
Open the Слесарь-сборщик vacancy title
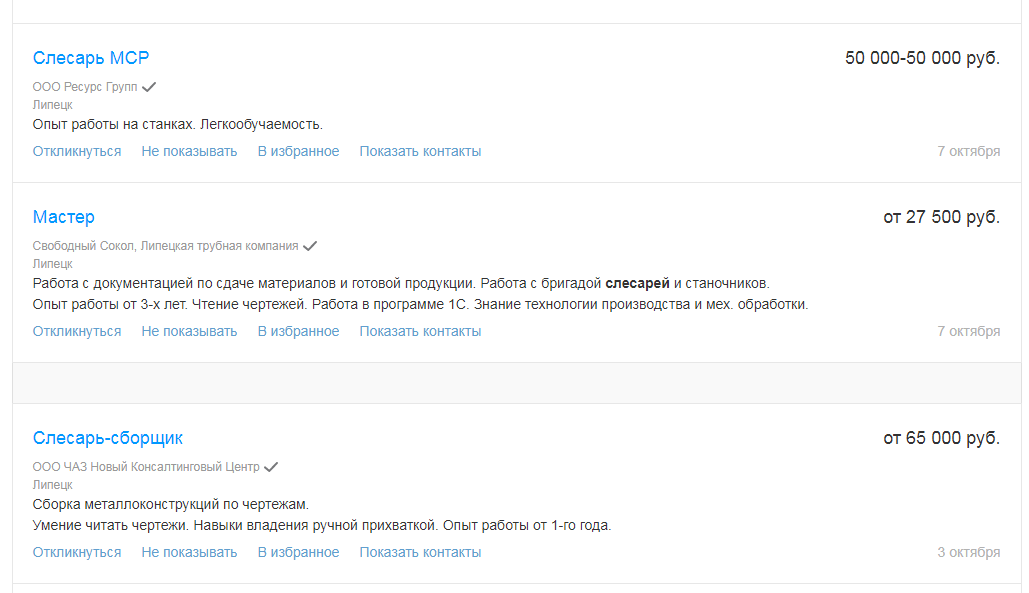click(107, 438)
